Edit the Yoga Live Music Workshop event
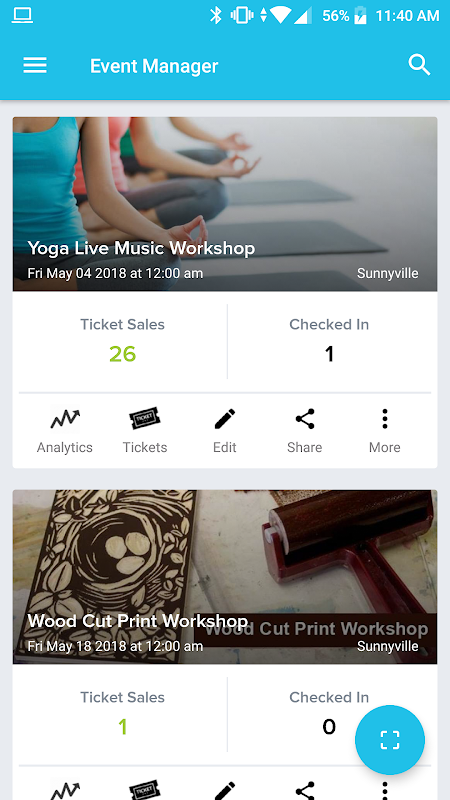 (x=224, y=431)
